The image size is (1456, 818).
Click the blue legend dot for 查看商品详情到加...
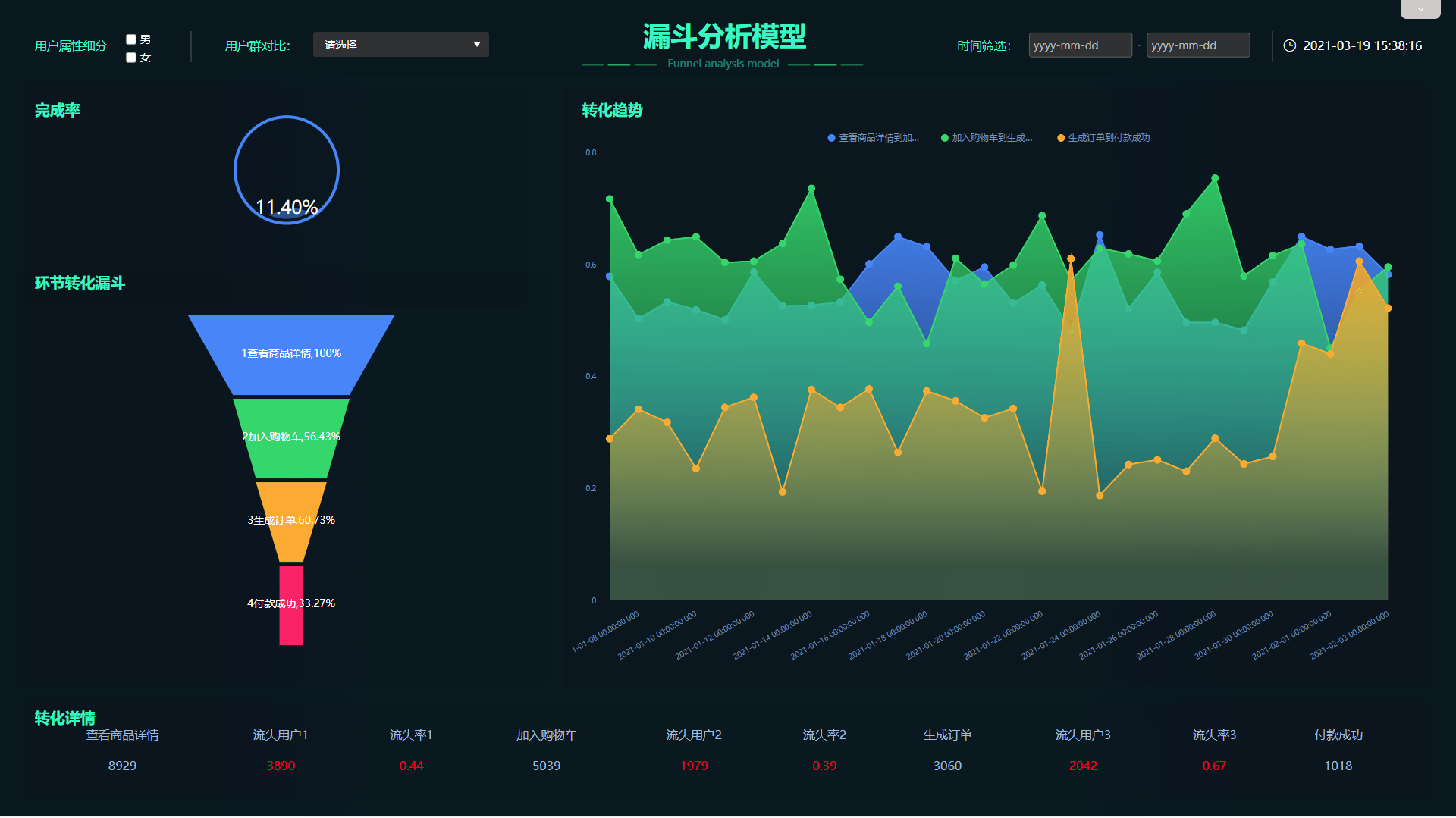click(x=831, y=138)
